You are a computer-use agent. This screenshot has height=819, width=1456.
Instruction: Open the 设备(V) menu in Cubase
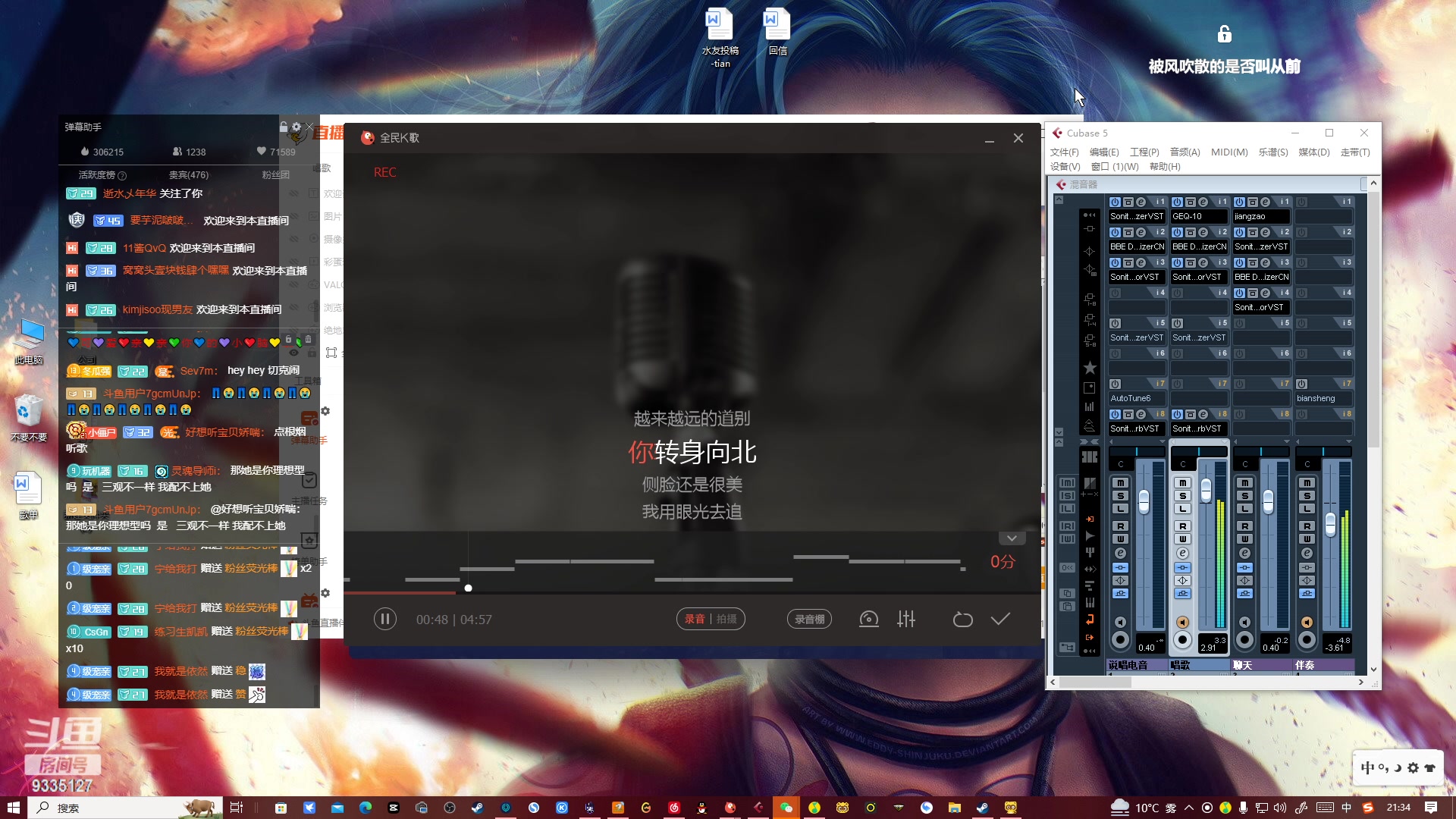click(1065, 167)
